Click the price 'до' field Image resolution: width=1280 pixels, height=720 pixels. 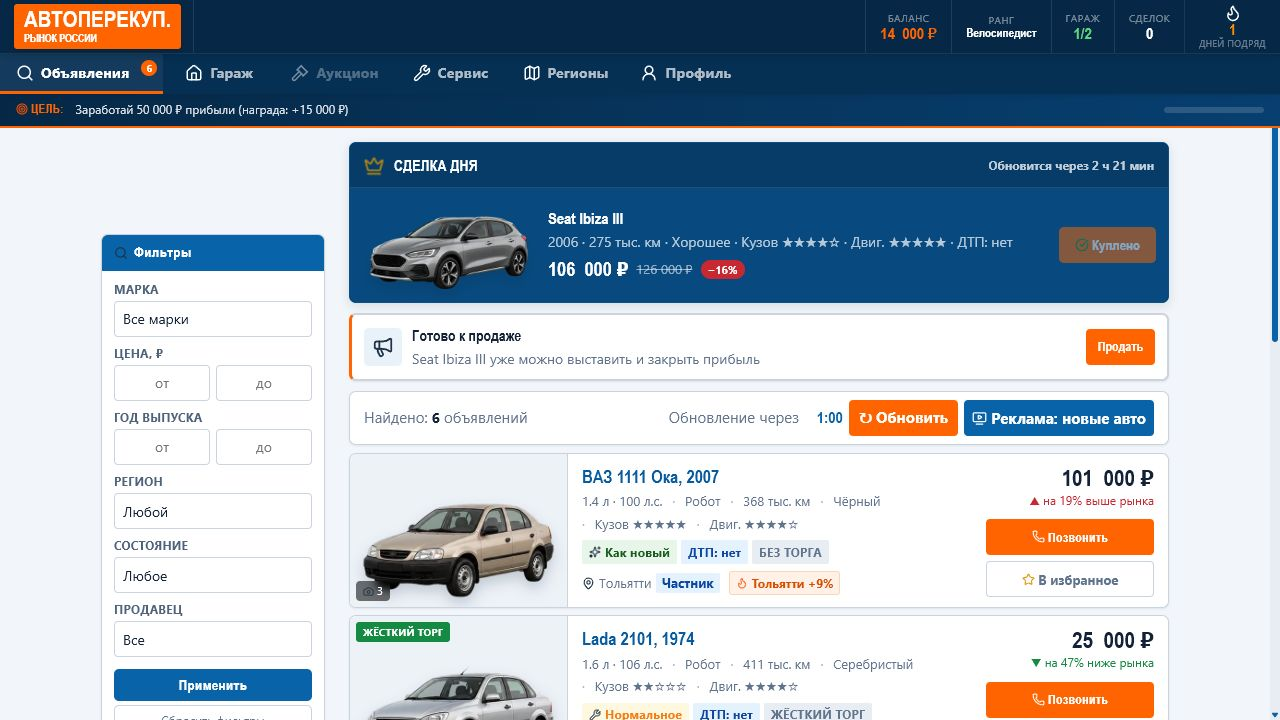tap(264, 384)
